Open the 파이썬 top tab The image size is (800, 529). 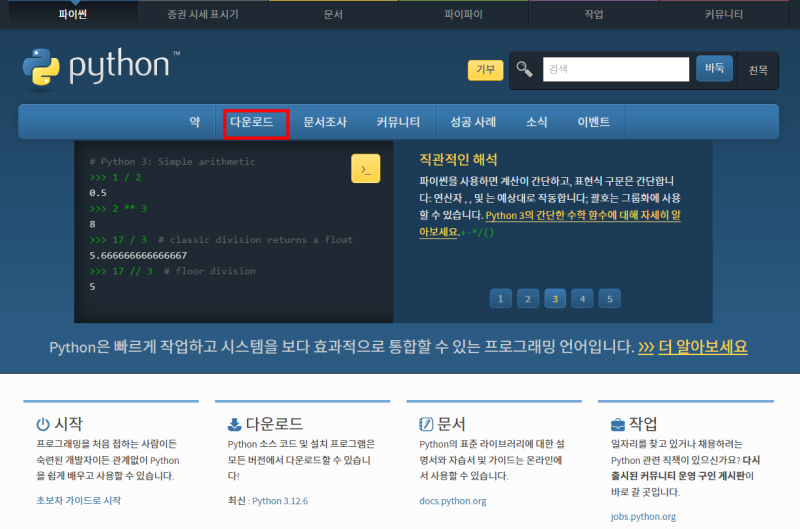(72, 14)
